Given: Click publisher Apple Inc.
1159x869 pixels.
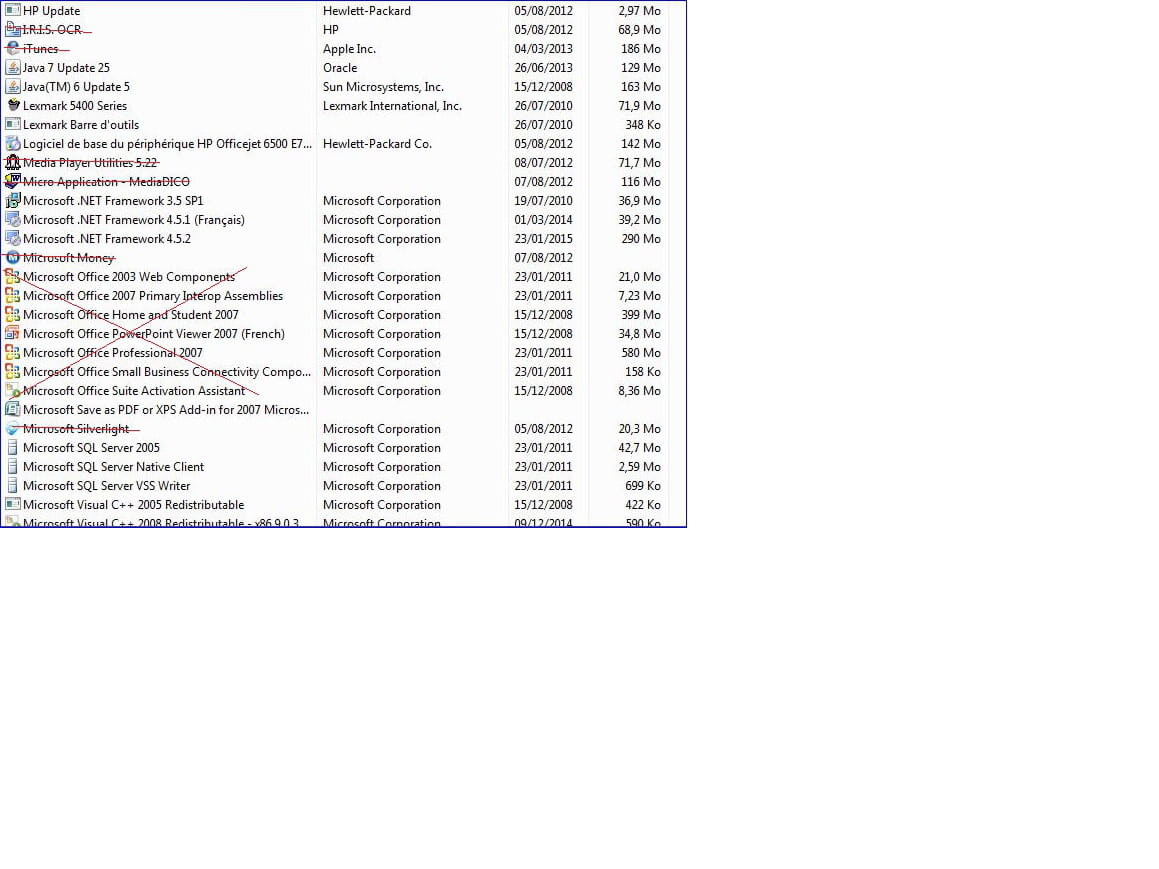Looking at the screenshot, I should [x=349, y=49].
